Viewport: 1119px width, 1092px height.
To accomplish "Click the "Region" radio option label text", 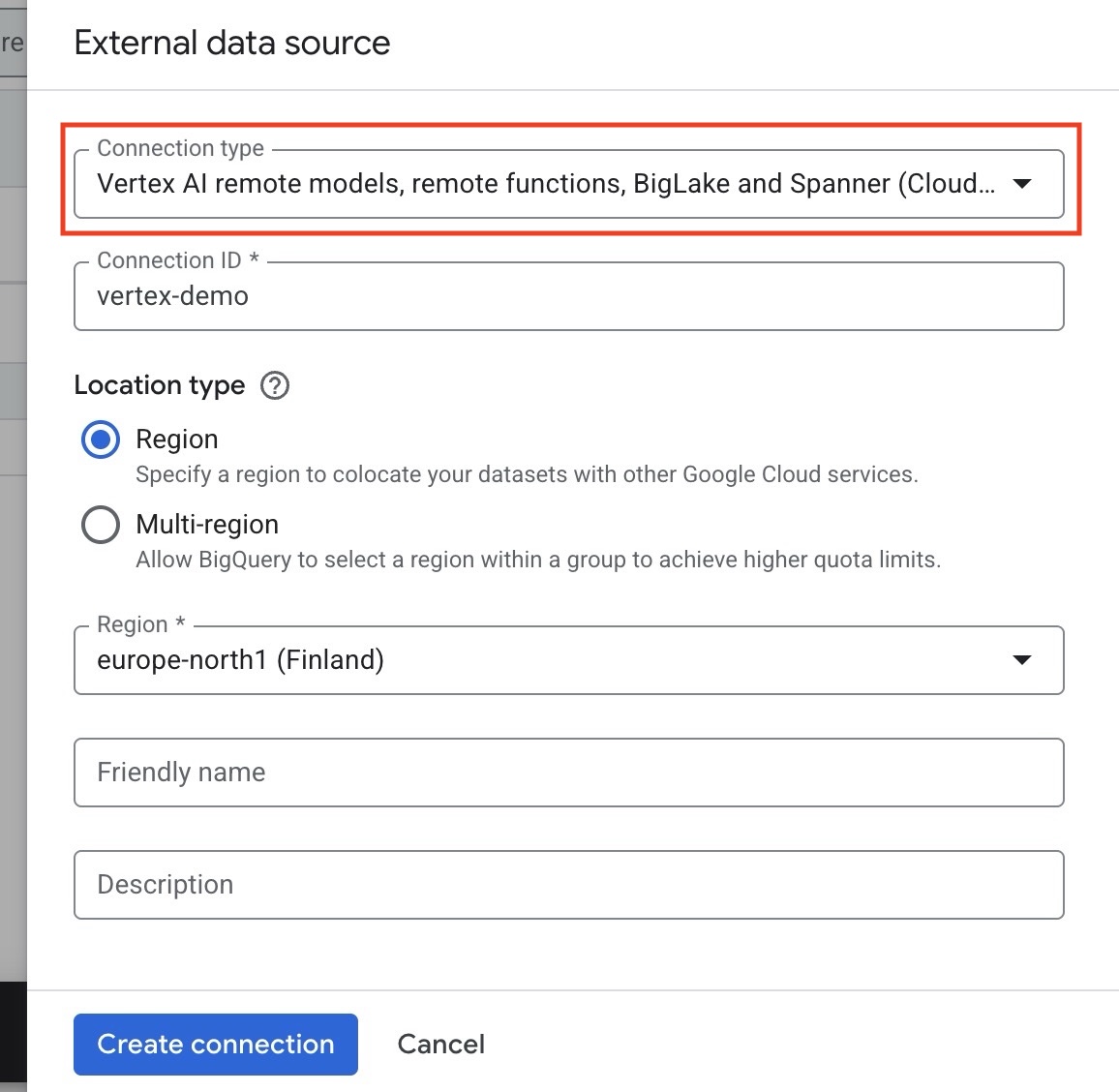I will click(x=177, y=440).
